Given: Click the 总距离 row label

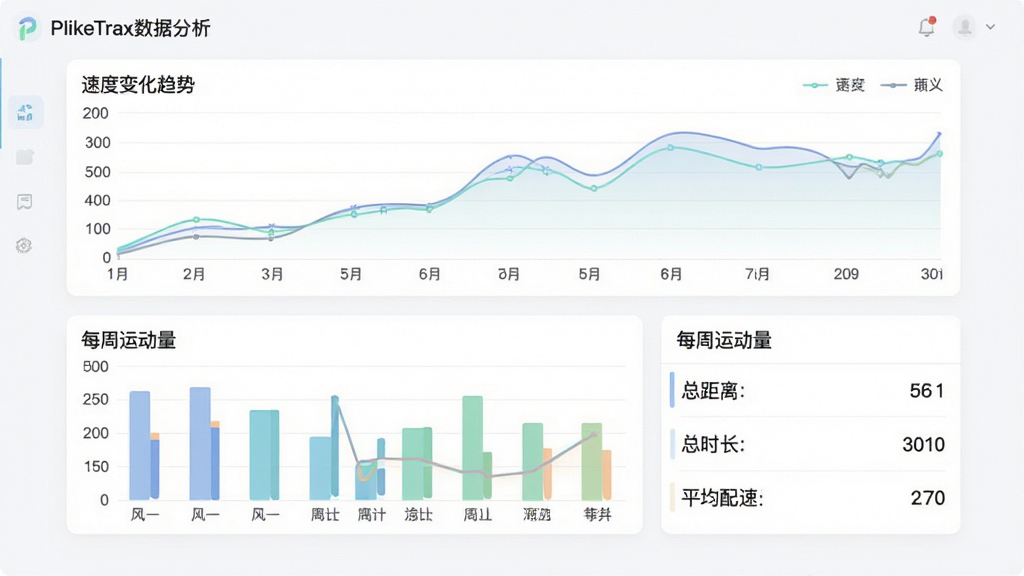Looking at the screenshot, I should 713,391.
